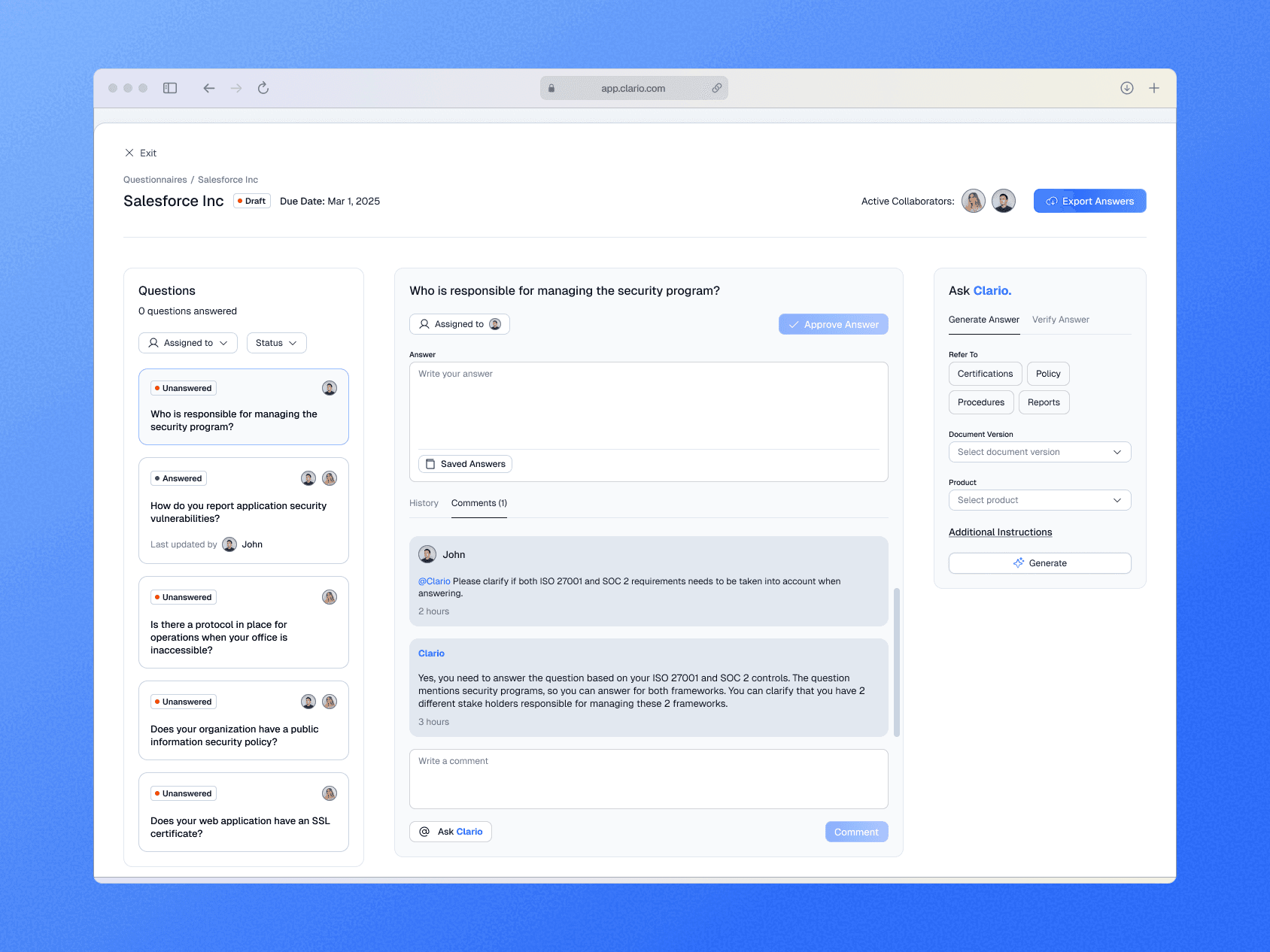The image size is (1270, 952).
Task: Click the '0 questions answered' text
Action: [x=187, y=311]
